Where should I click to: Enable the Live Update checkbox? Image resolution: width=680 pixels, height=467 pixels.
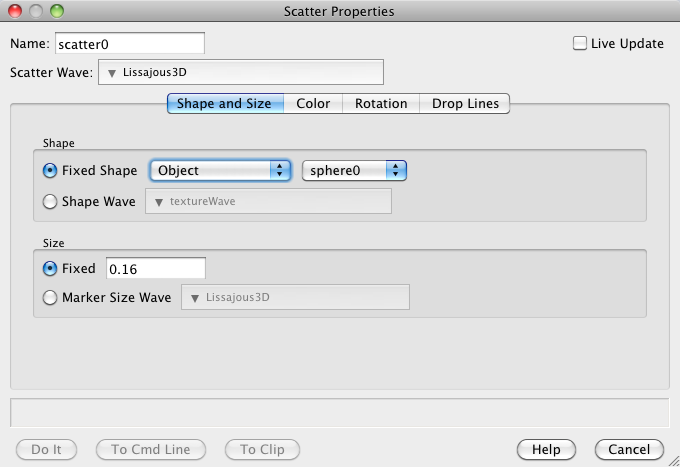tap(579, 43)
